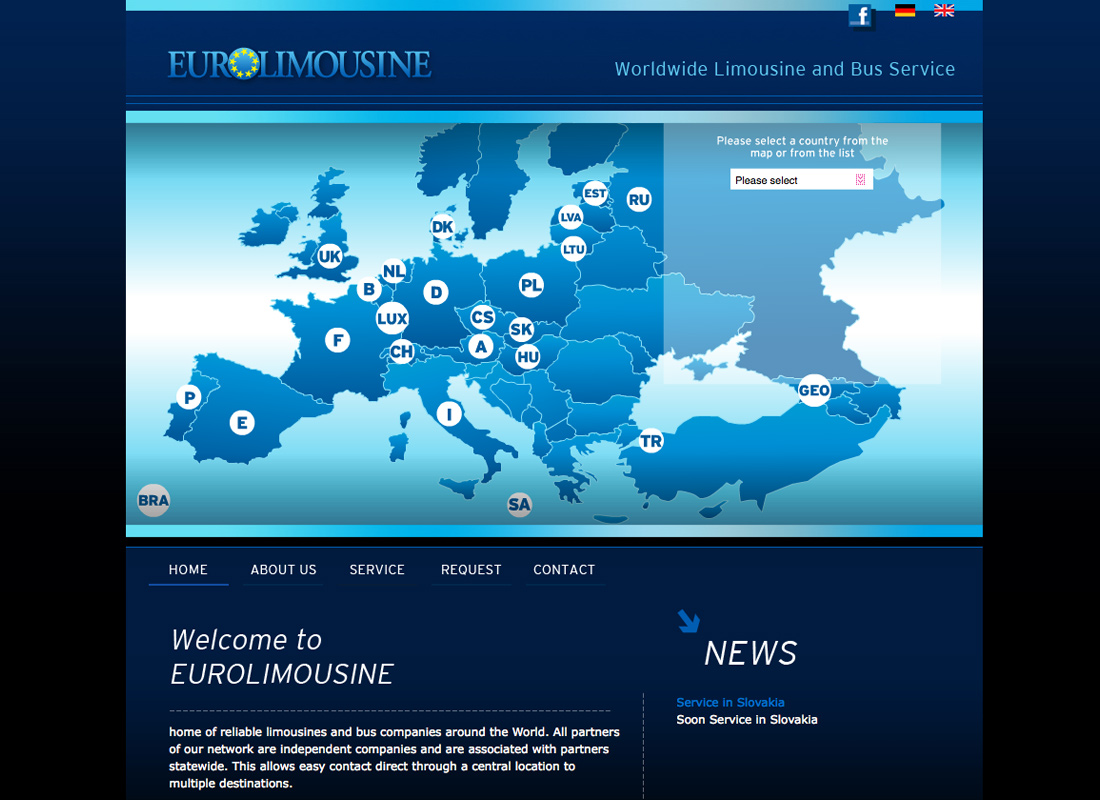The height and width of the screenshot is (800, 1100).
Task: Open the 'Please select' country dropdown
Action: pyautogui.click(x=801, y=180)
